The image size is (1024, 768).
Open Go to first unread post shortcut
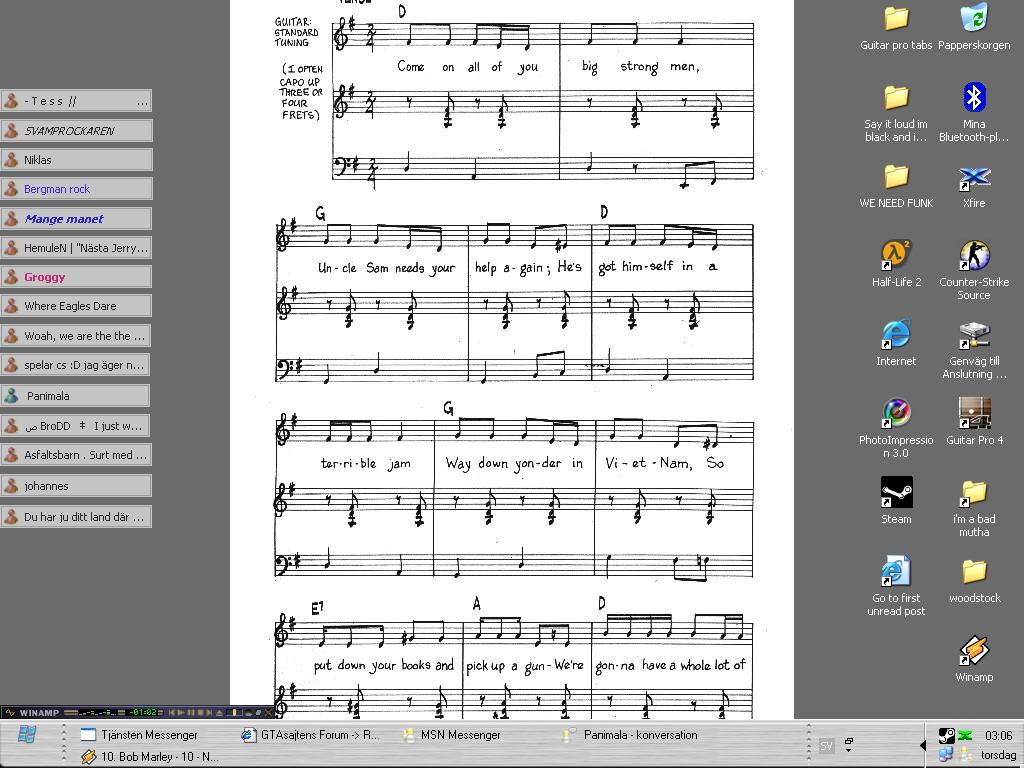(x=896, y=586)
